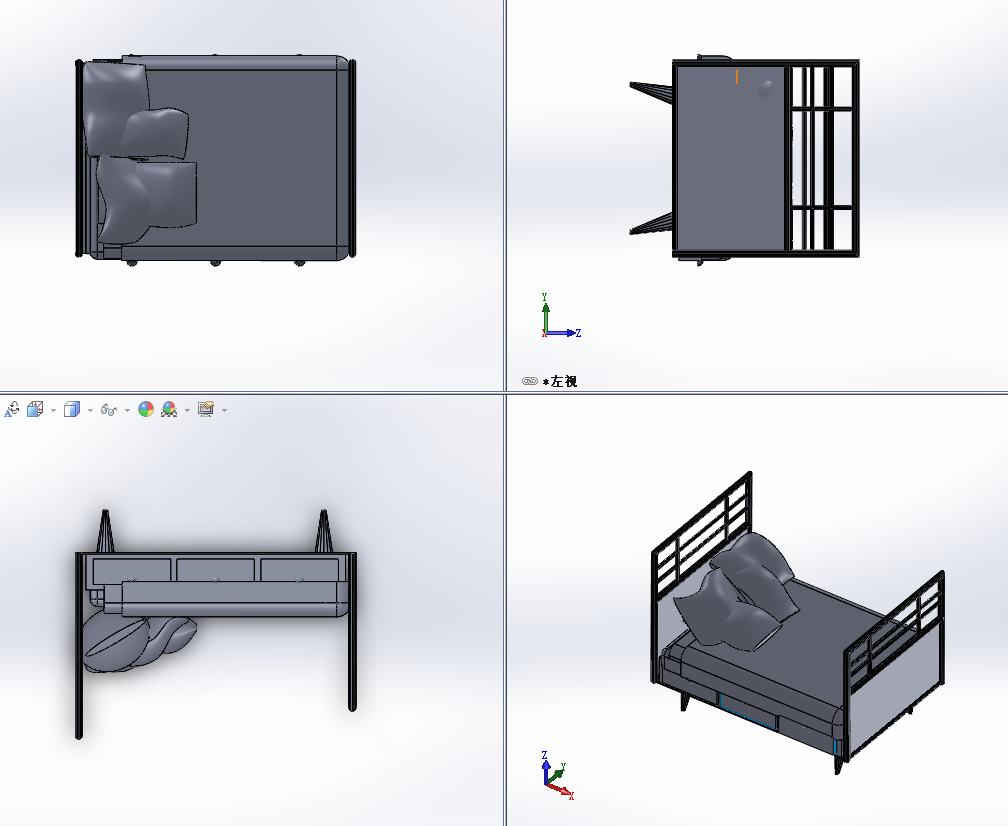Expand the Hide/Show Items dropdown arrow
The image size is (1008, 826).
pos(127,410)
